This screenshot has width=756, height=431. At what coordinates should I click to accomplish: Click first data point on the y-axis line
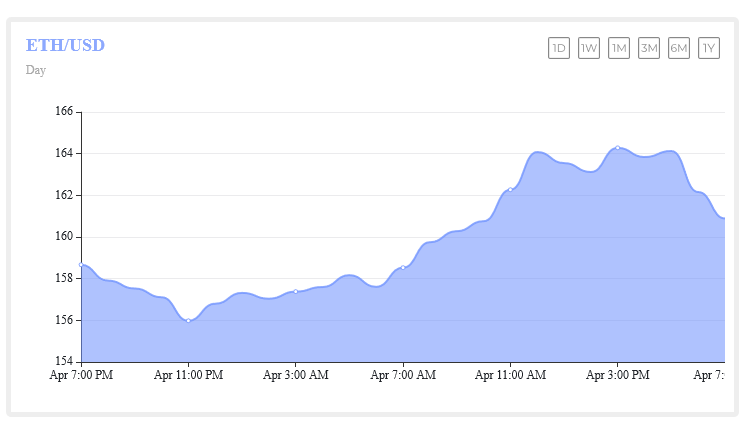click(81, 264)
